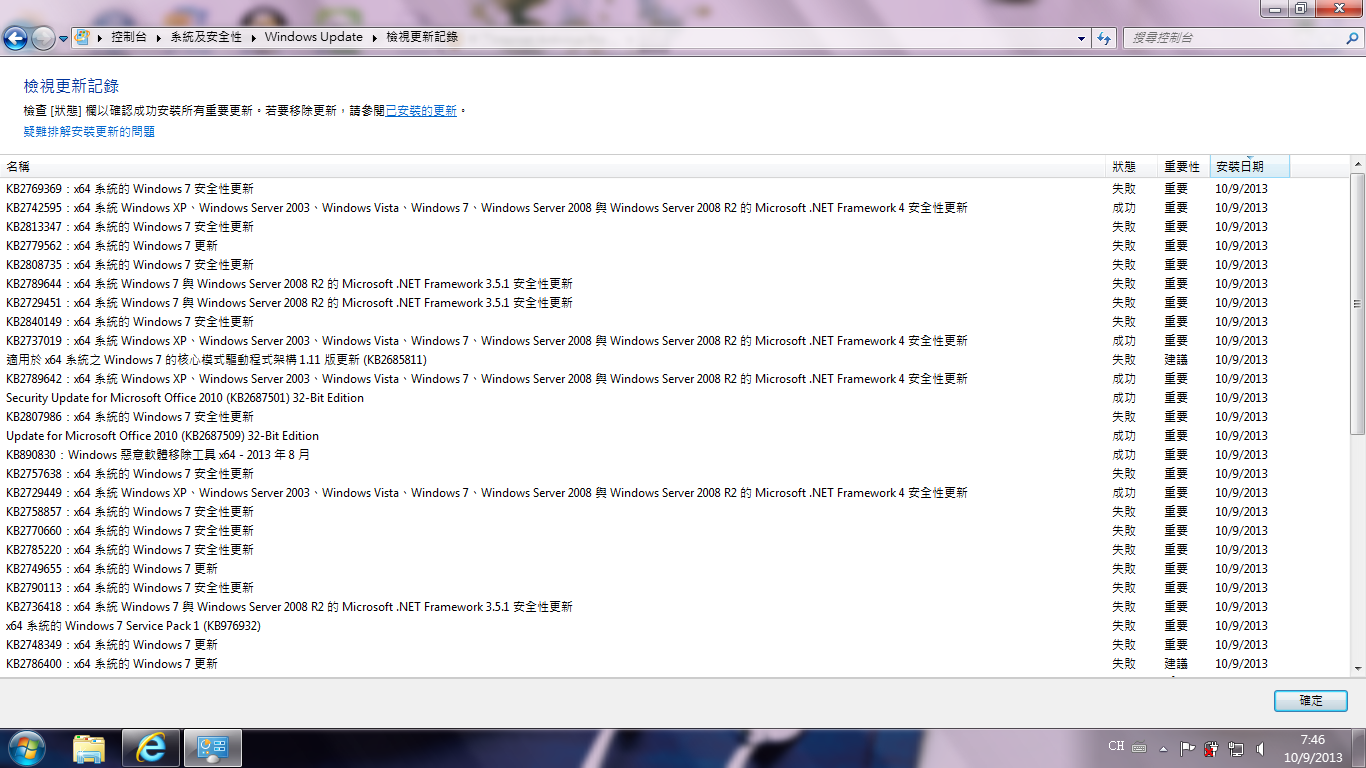Open the network tray icon
Viewport: 1366px width, 768px height.
[1236, 748]
